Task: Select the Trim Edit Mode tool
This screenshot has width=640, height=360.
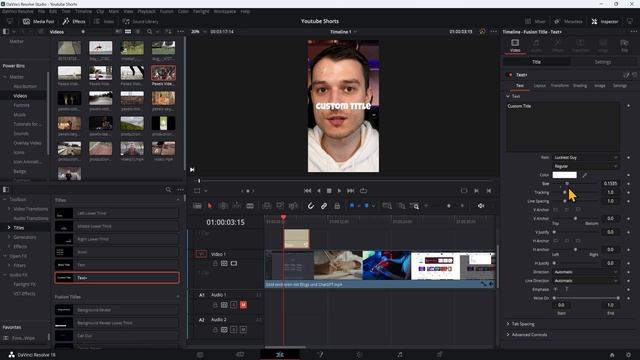Action: click(223, 206)
